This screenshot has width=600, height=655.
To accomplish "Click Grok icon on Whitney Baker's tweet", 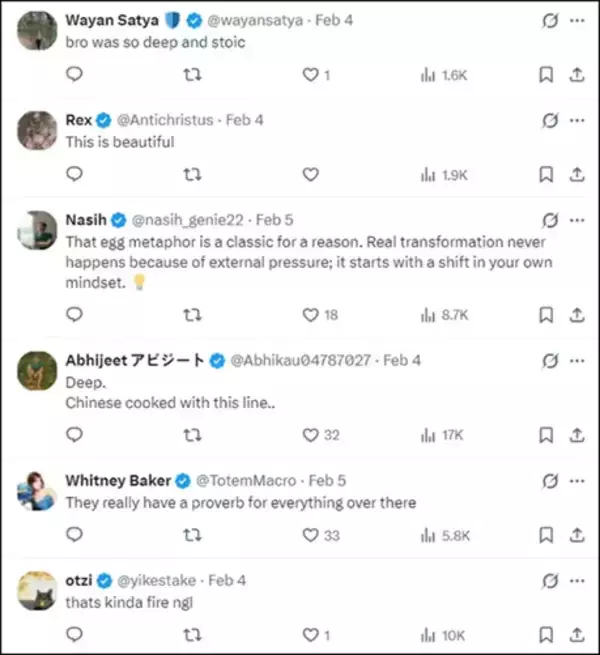I will (x=548, y=480).
